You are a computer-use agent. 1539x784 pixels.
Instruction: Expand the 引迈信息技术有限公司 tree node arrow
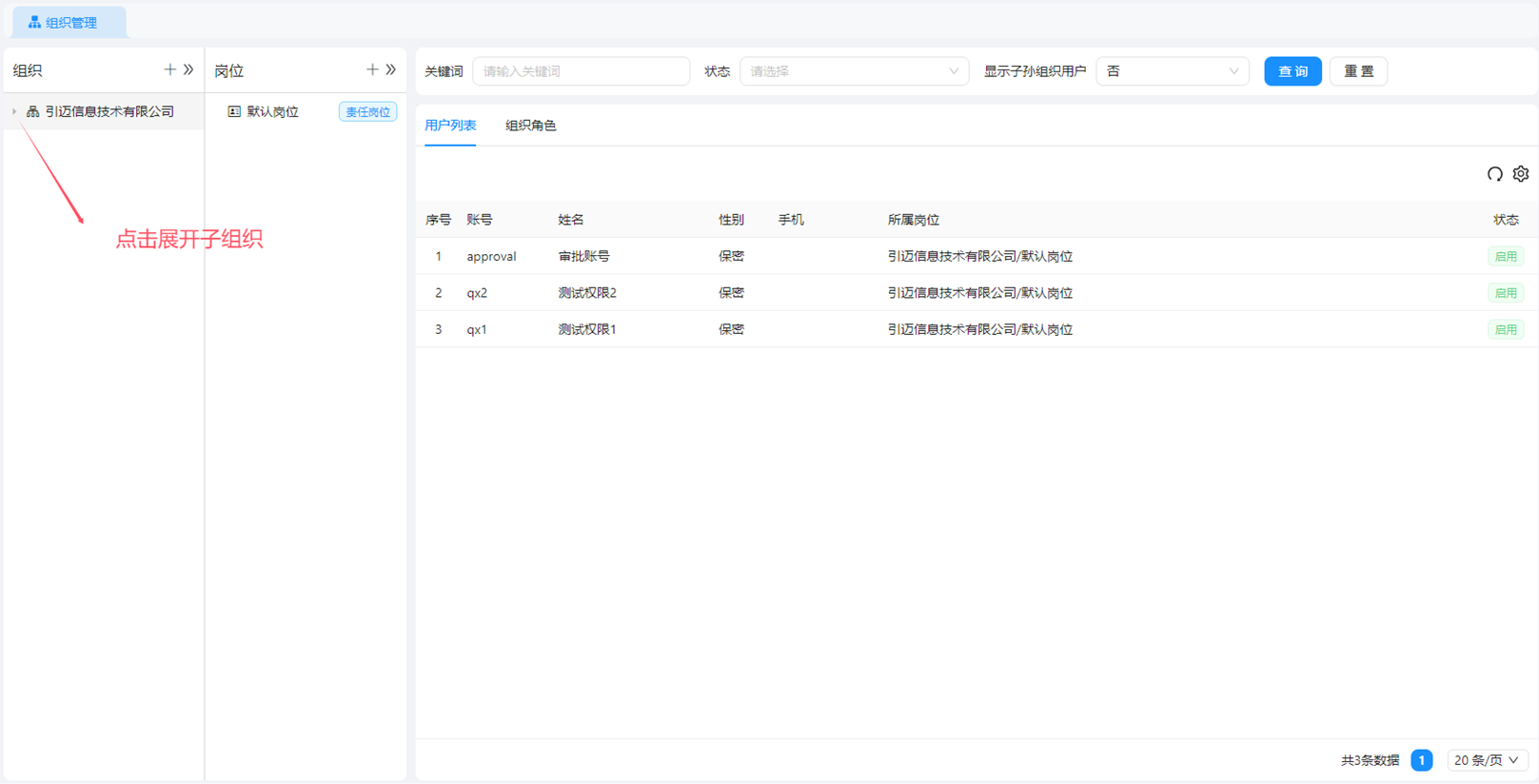(14, 111)
